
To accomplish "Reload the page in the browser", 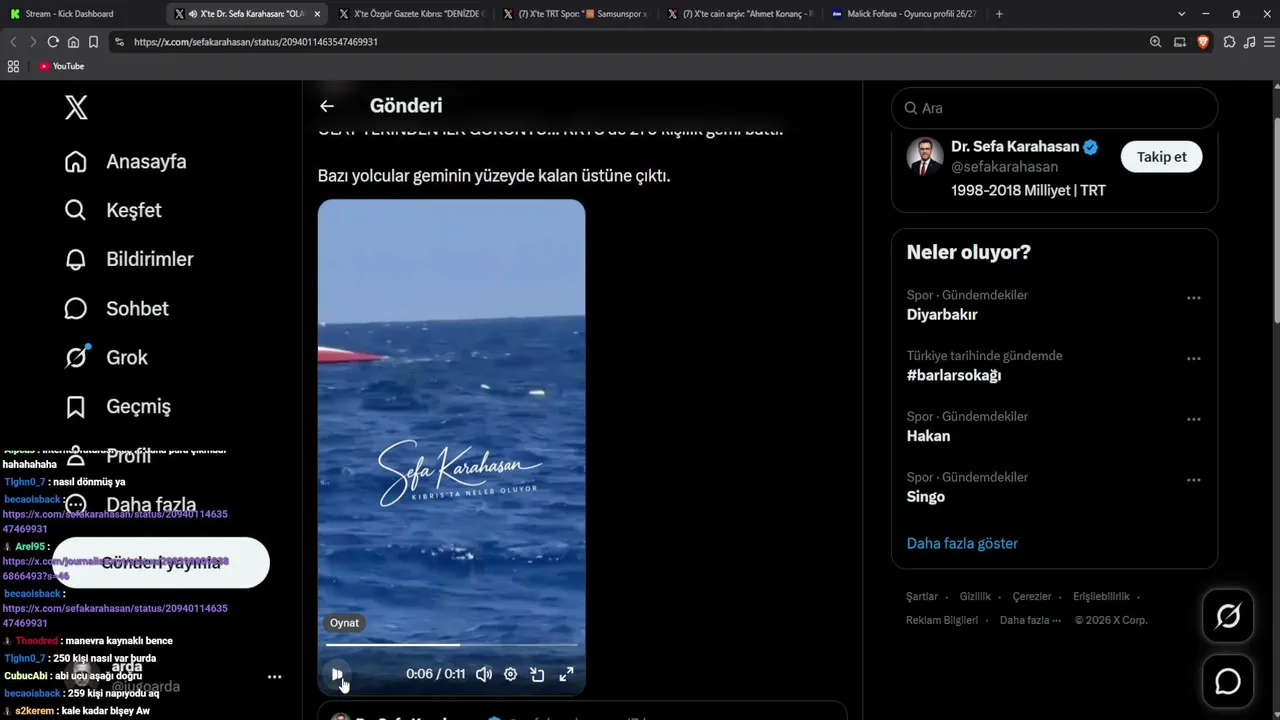I will [53, 42].
